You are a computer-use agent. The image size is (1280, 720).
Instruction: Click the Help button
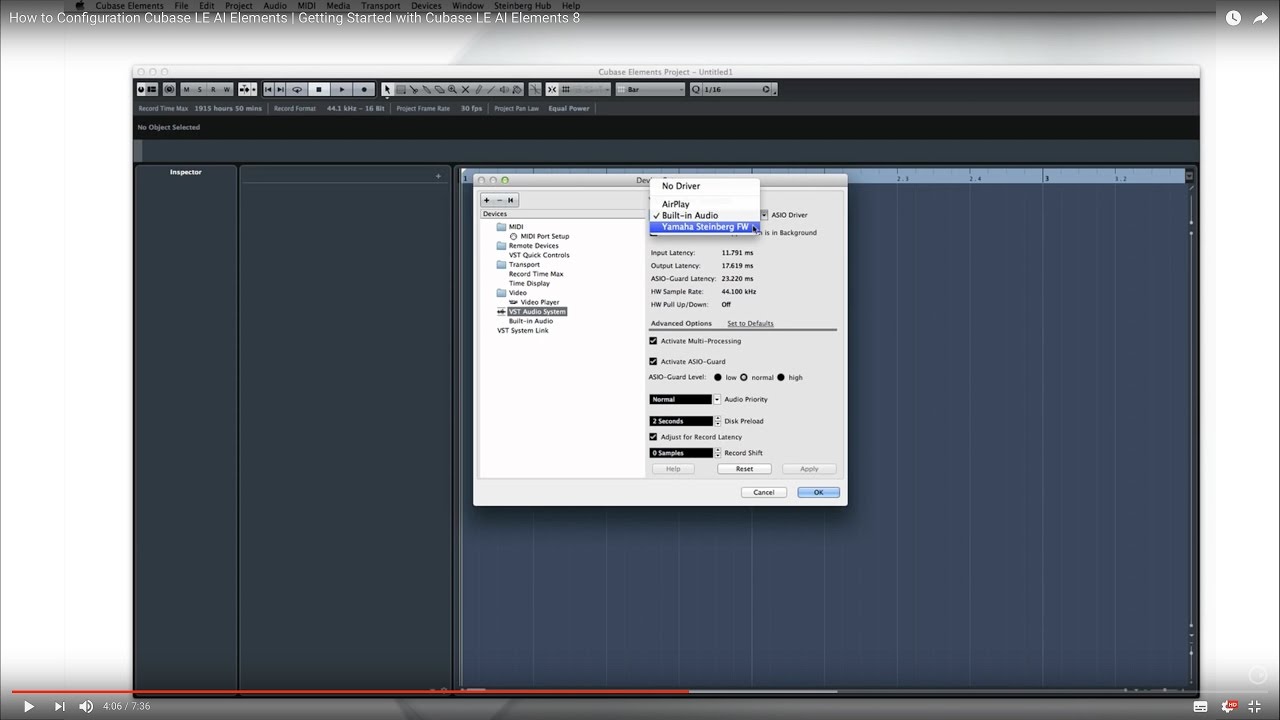[x=673, y=469]
